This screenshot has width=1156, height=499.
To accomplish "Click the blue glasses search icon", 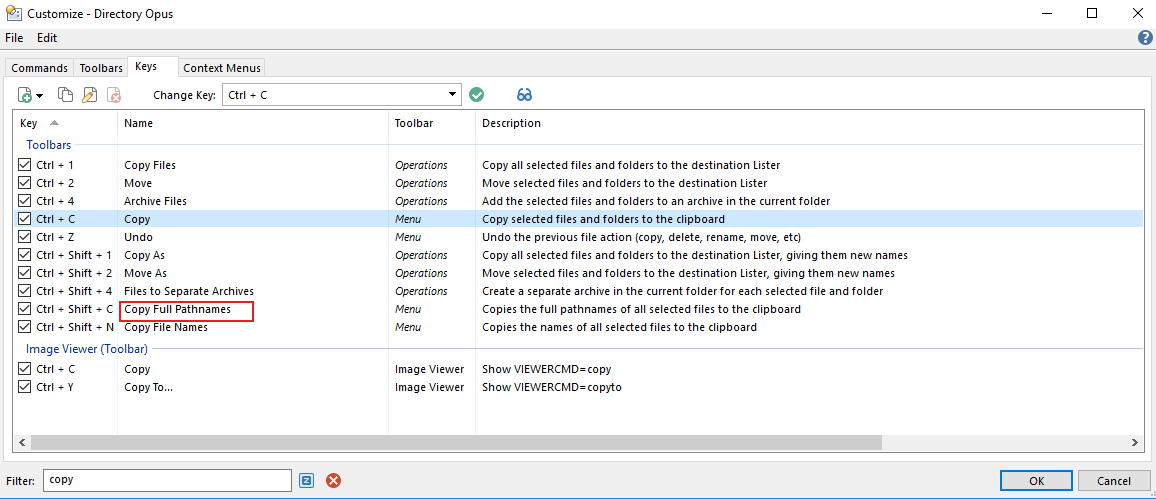I will [x=524, y=95].
